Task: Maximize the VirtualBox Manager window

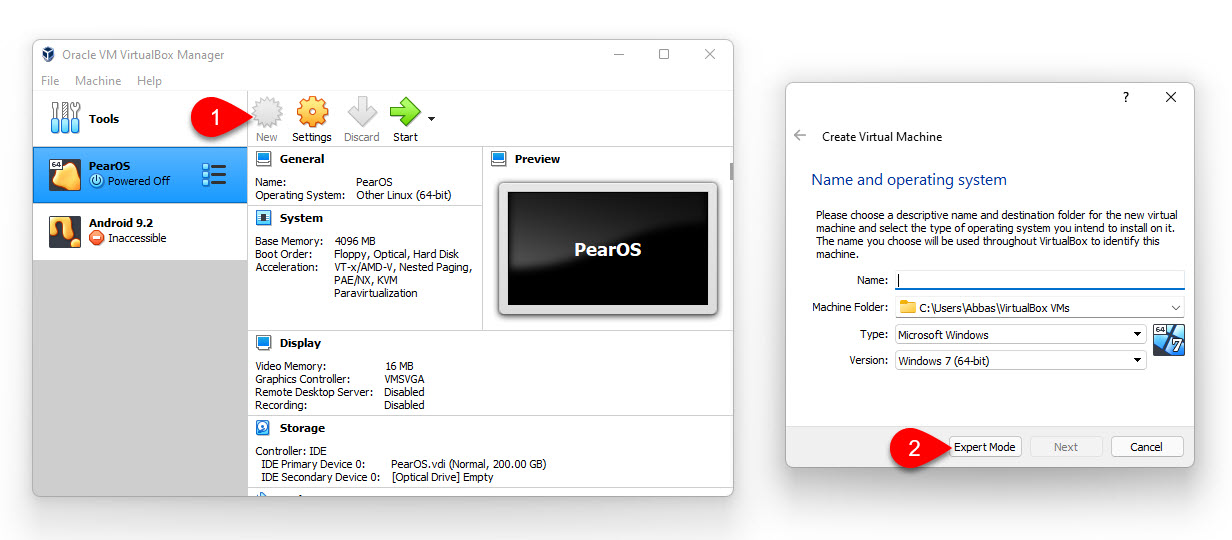Action: (x=664, y=55)
